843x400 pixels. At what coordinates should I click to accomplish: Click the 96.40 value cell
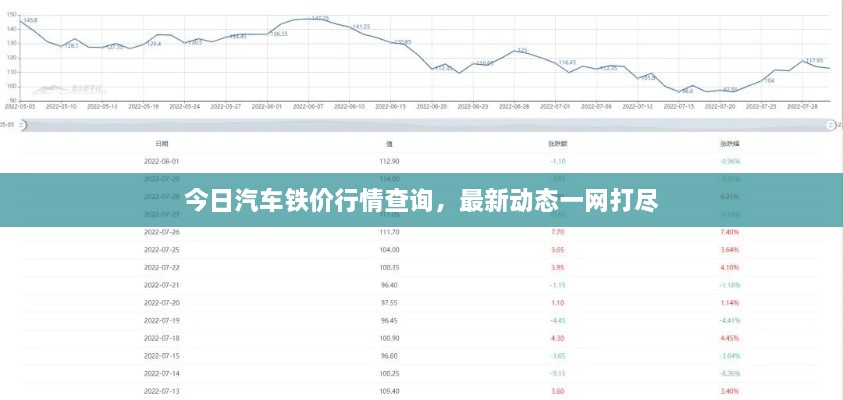(x=389, y=285)
